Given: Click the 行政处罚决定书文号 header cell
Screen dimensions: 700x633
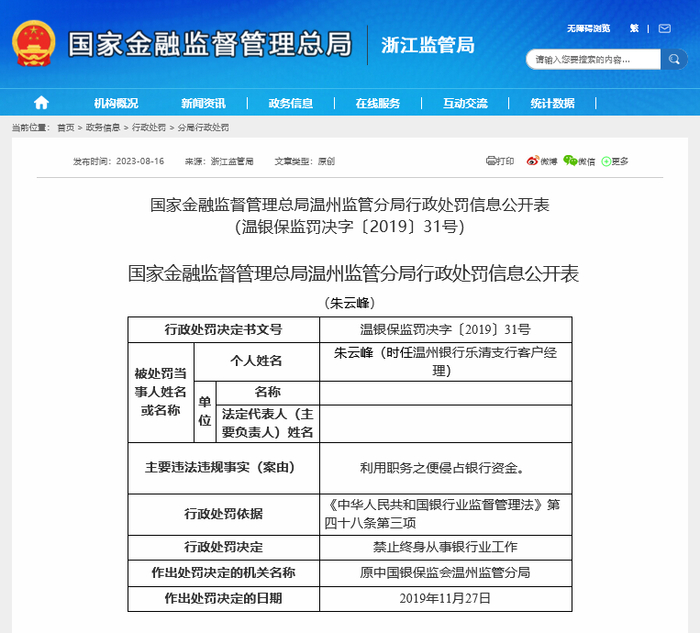Looking at the screenshot, I should (224, 329).
